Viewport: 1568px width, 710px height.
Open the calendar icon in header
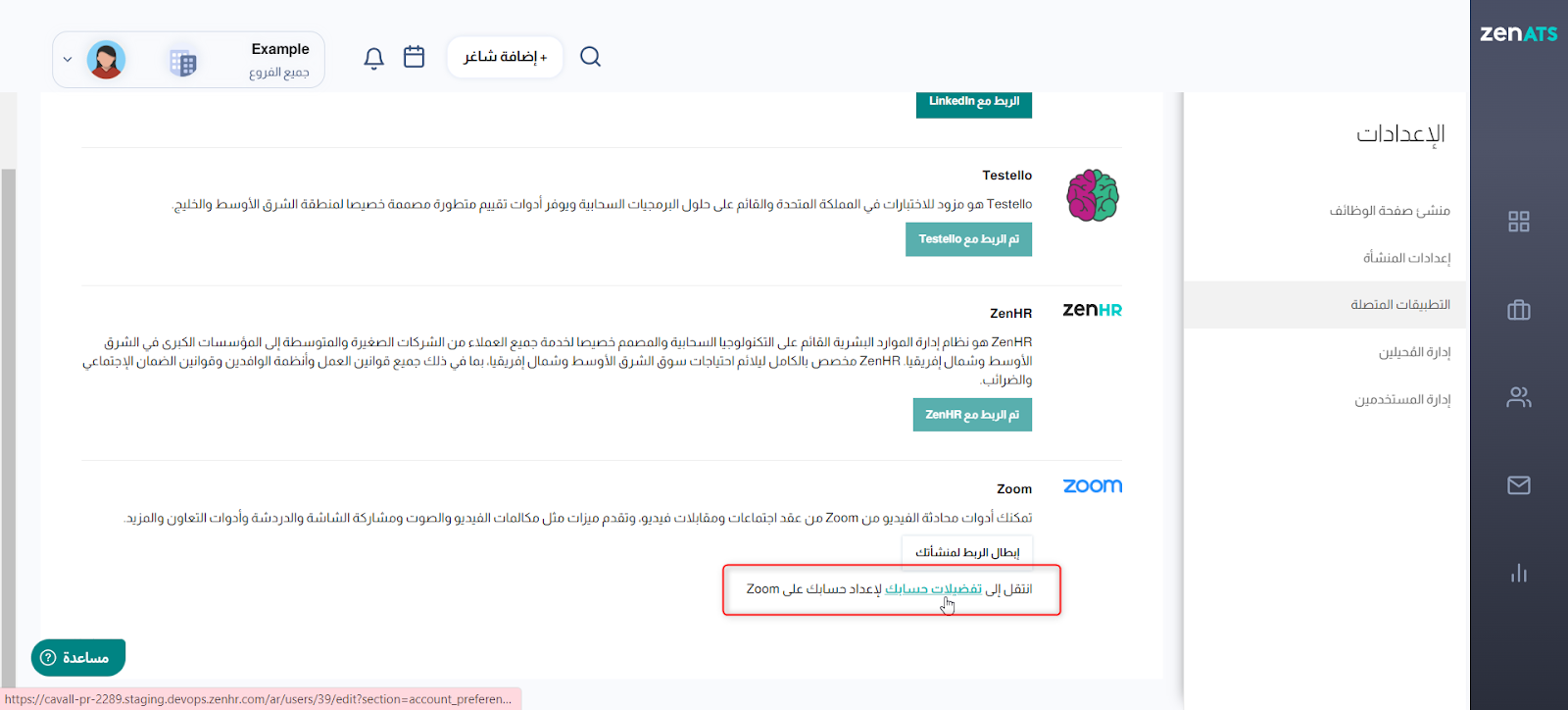pos(415,57)
